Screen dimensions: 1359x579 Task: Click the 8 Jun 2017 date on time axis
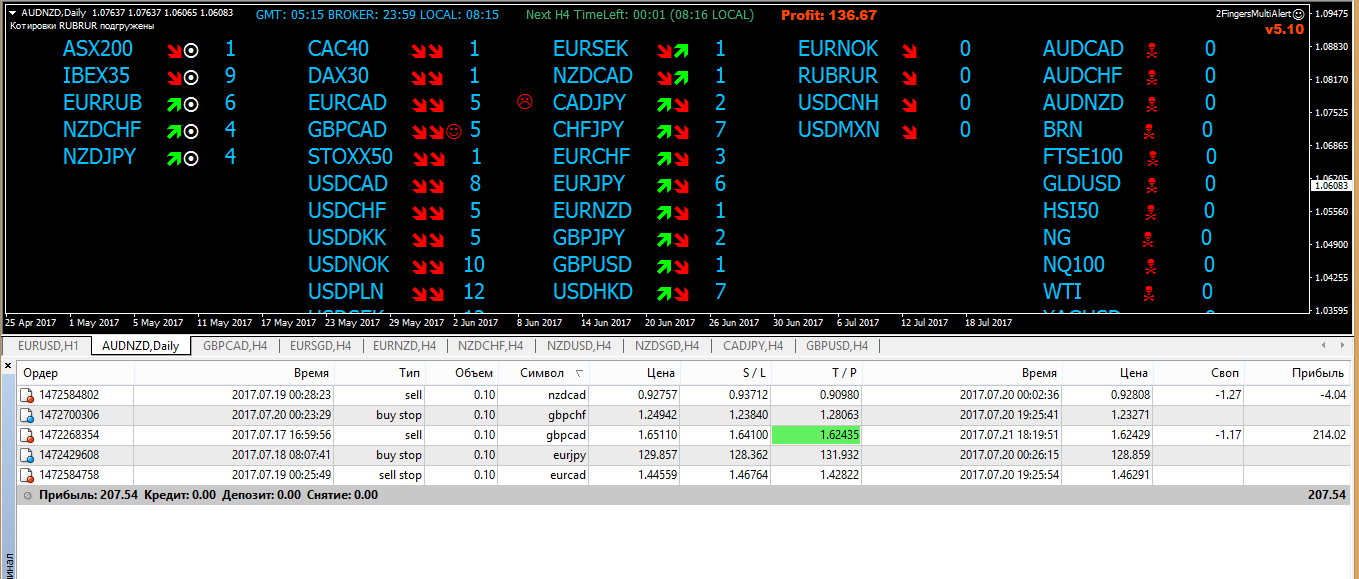click(538, 323)
